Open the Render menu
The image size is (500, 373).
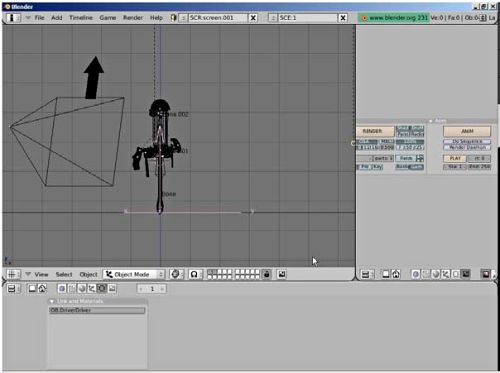133,18
